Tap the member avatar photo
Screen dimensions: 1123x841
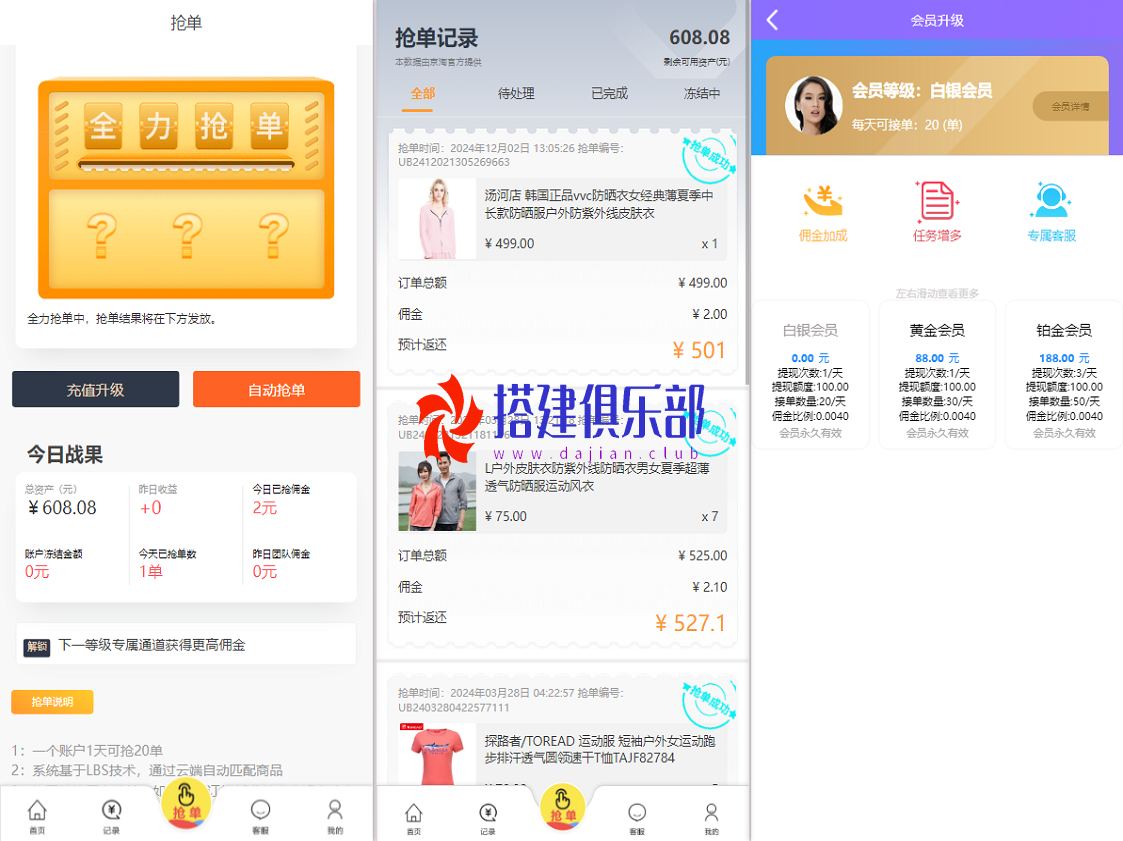(814, 106)
